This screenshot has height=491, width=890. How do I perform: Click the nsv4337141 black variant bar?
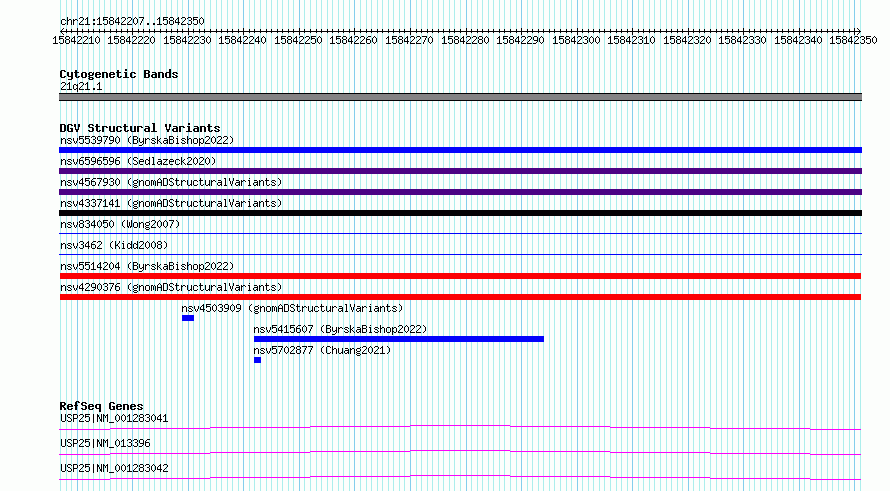pos(460,213)
